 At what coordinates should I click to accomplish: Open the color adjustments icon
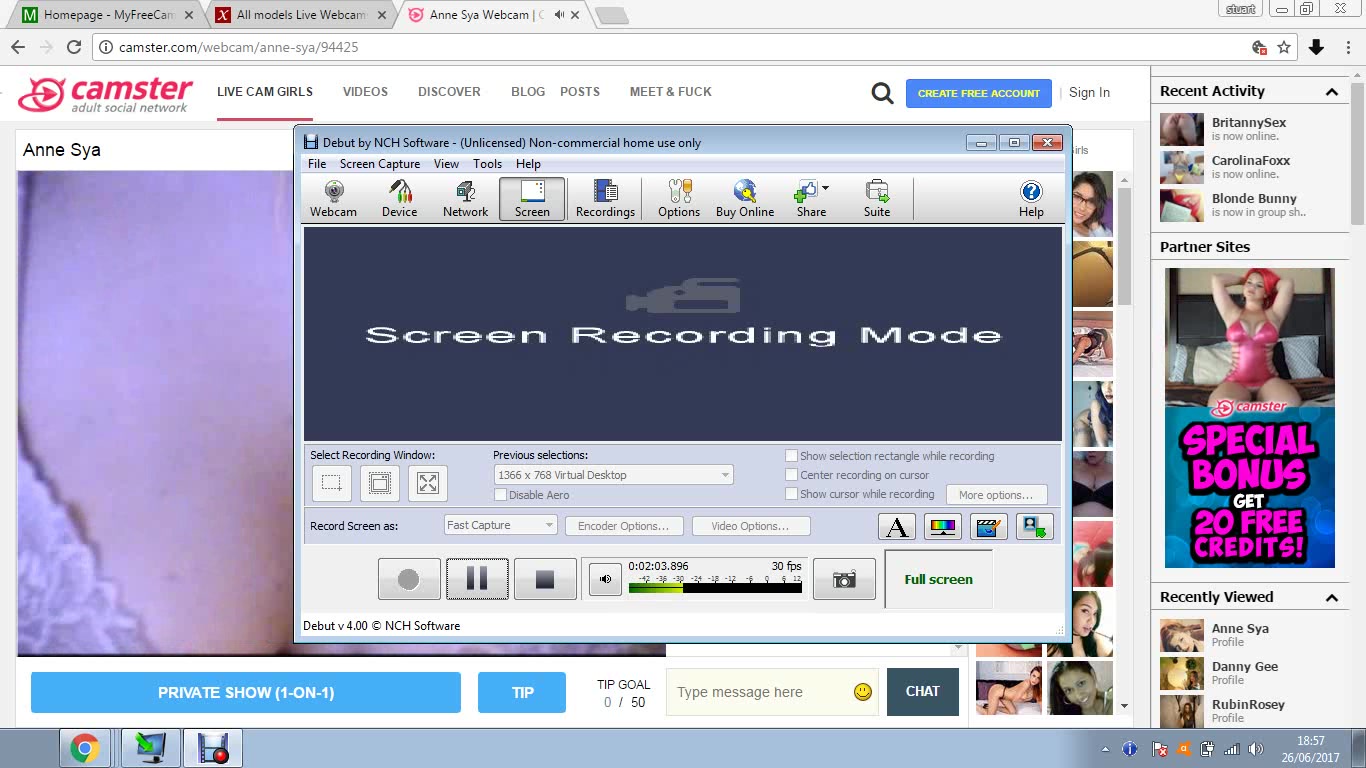(x=943, y=526)
